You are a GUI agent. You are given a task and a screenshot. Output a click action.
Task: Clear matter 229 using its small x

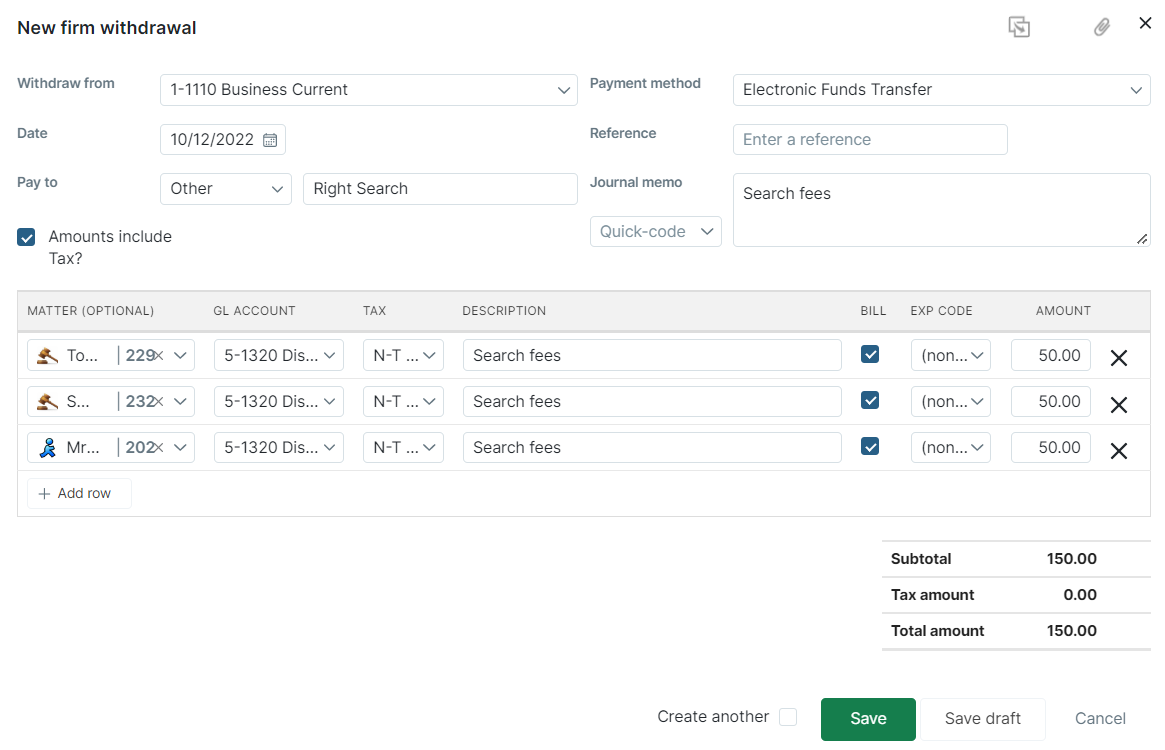[x=158, y=356]
